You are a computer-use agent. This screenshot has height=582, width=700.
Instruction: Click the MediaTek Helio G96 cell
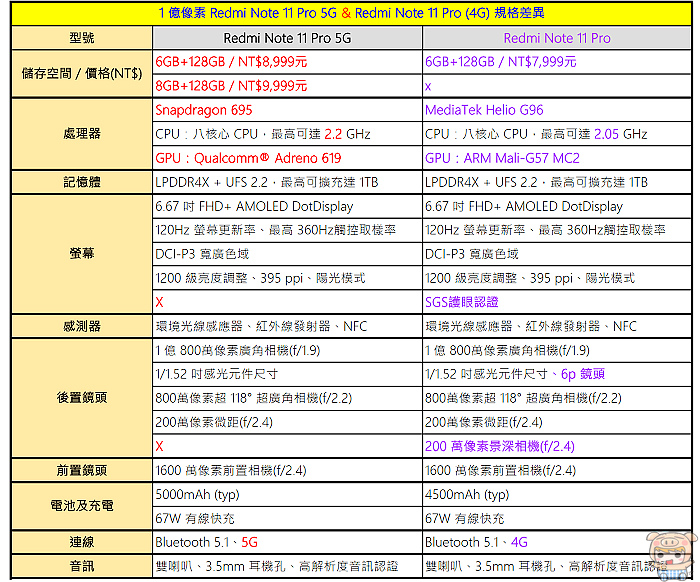coord(557,110)
